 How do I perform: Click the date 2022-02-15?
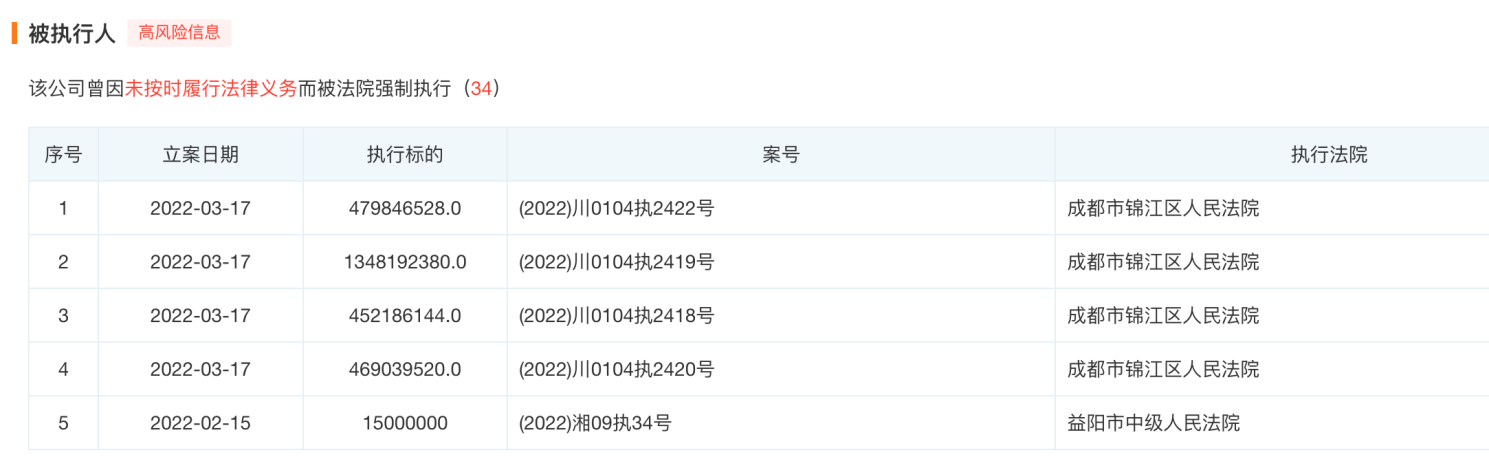[x=200, y=423]
